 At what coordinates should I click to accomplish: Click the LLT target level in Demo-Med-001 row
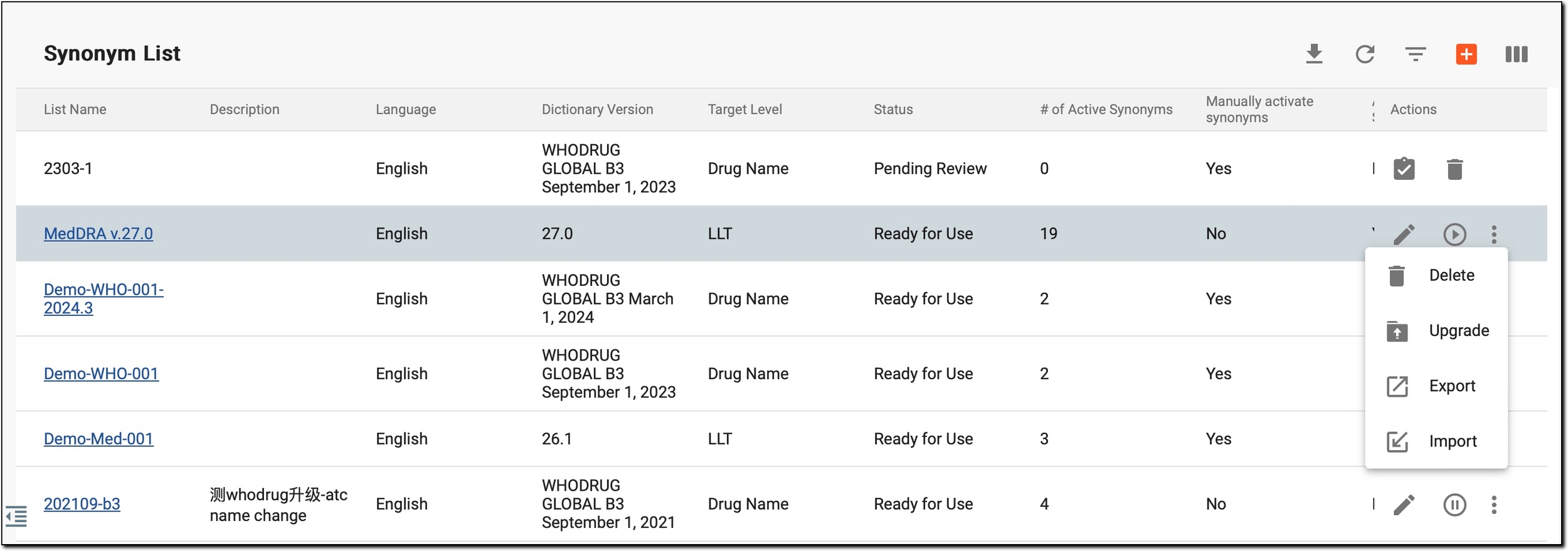pyautogui.click(x=719, y=439)
